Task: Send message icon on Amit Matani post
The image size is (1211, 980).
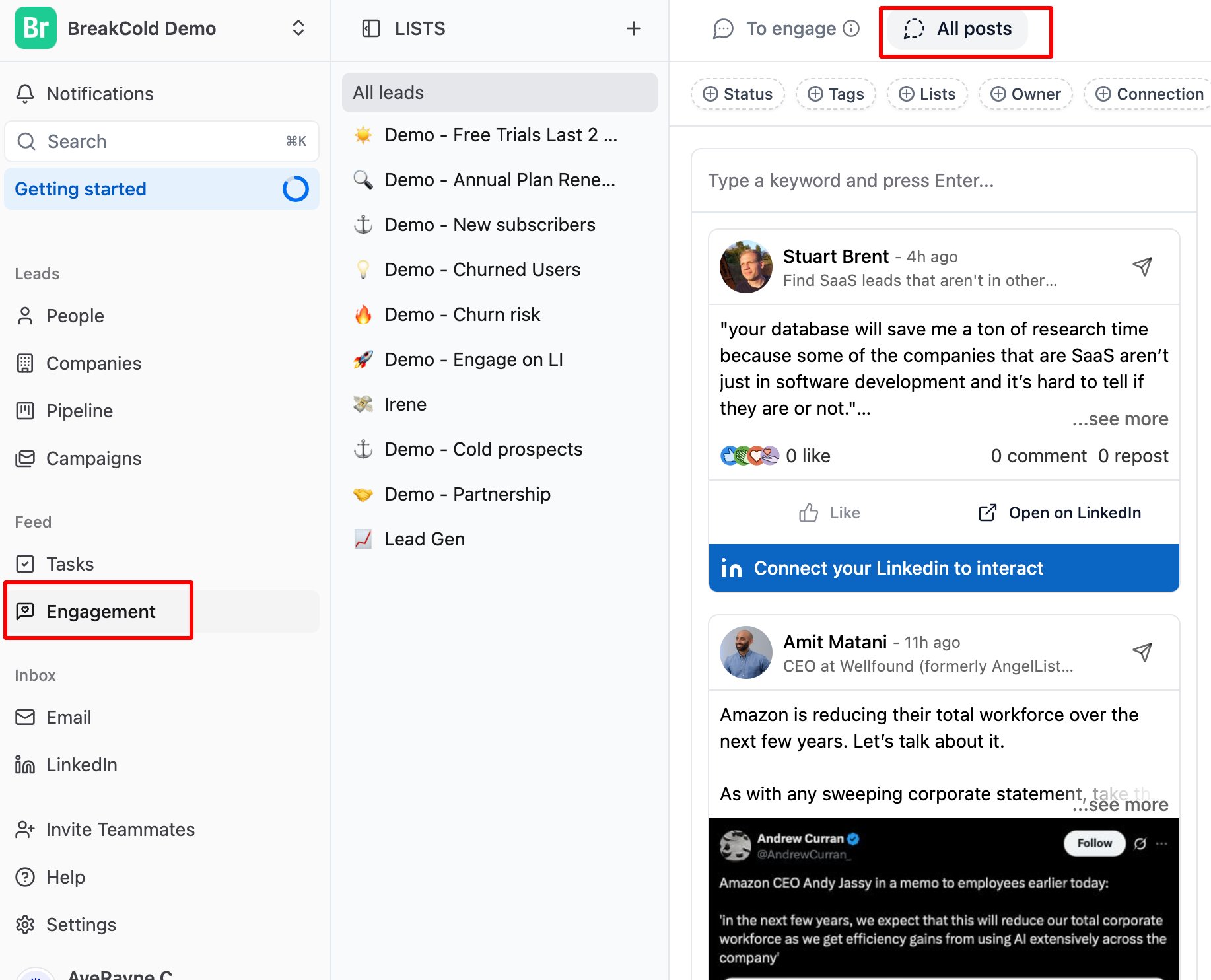Action: pos(1142,652)
